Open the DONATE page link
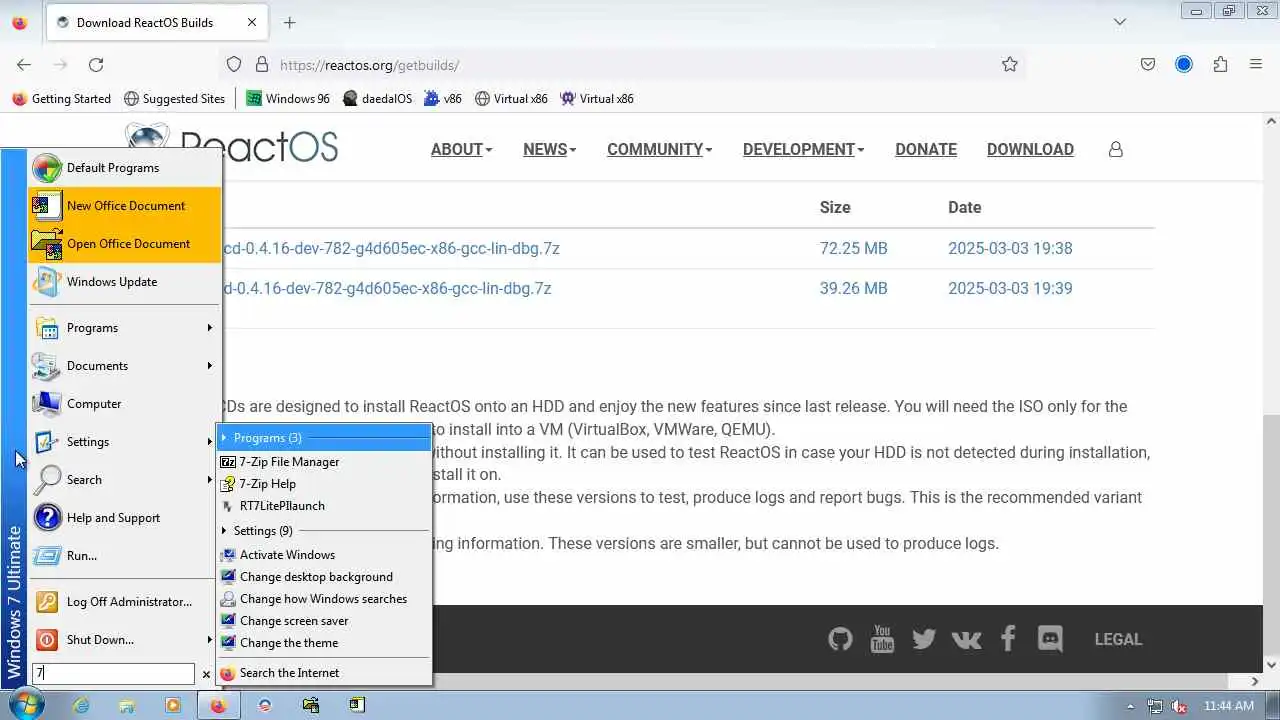1280x720 pixels. (x=926, y=149)
